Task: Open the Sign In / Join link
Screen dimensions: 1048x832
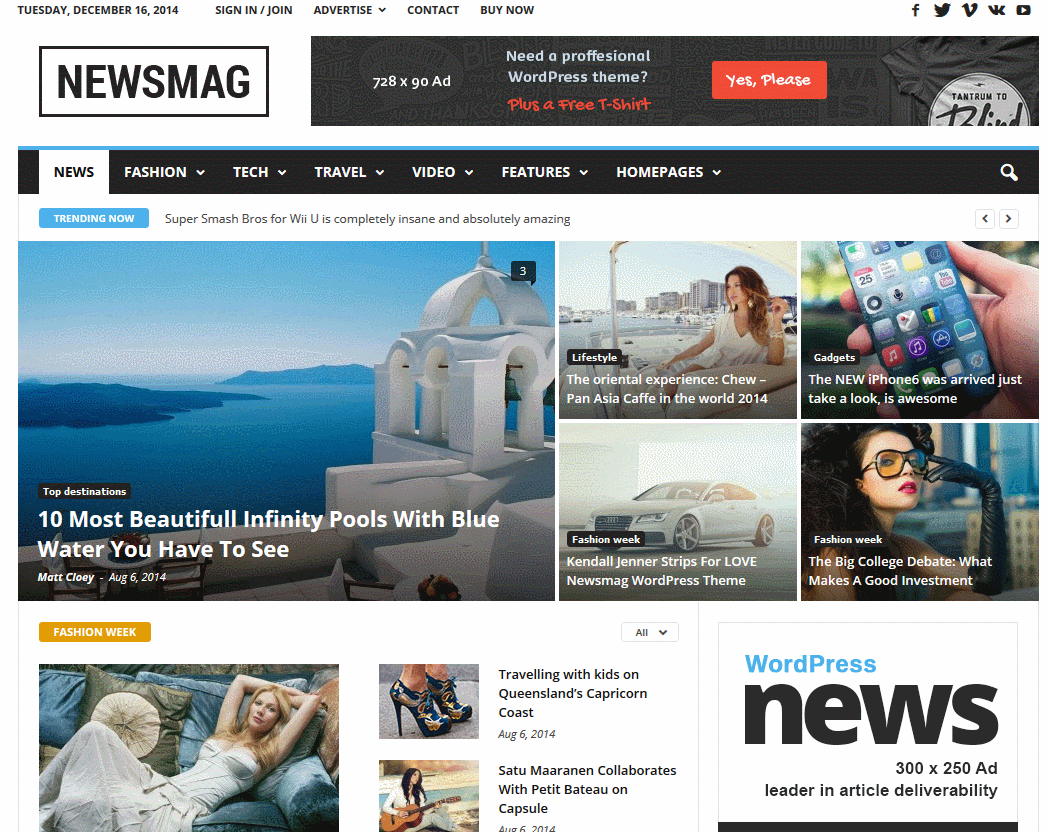Action: click(254, 10)
